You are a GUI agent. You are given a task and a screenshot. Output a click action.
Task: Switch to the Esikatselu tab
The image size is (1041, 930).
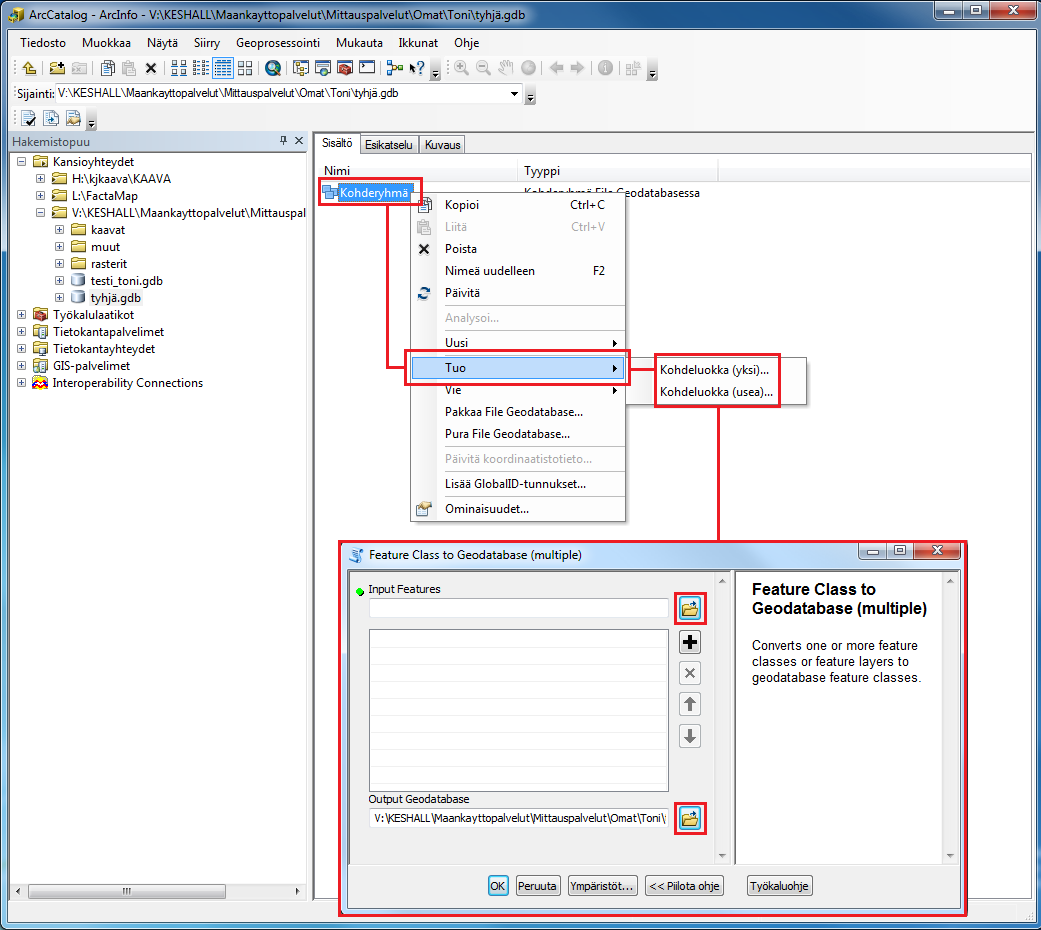coord(388,145)
